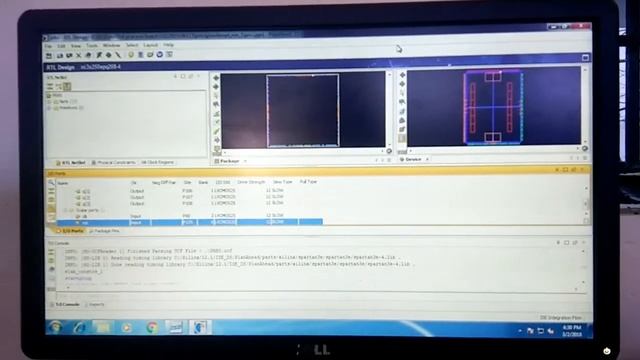Expand the Primitives tree node
Screen dimensions: 640x360
(49, 108)
